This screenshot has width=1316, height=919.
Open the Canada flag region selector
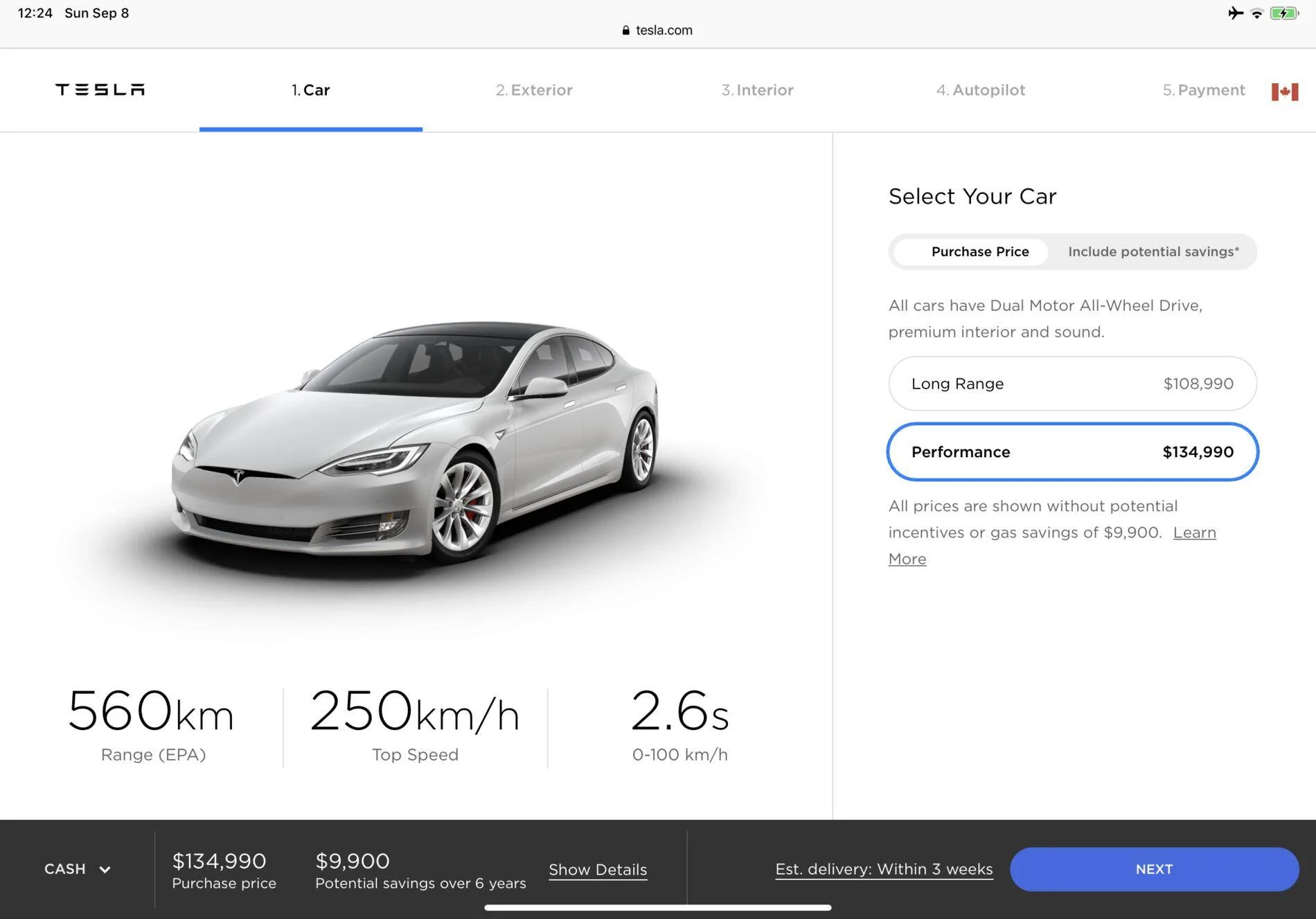pyautogui.click(x=1284, y=91)
